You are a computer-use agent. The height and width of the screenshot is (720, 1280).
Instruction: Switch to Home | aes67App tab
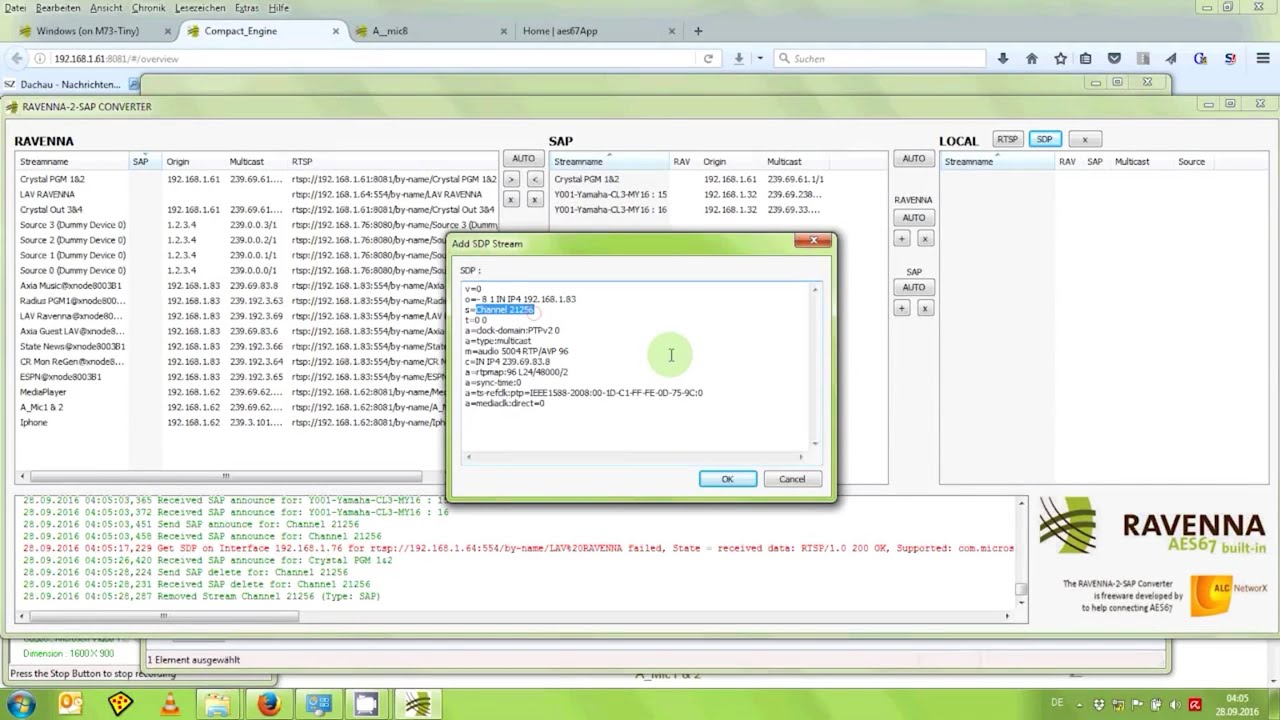[595, 31]
